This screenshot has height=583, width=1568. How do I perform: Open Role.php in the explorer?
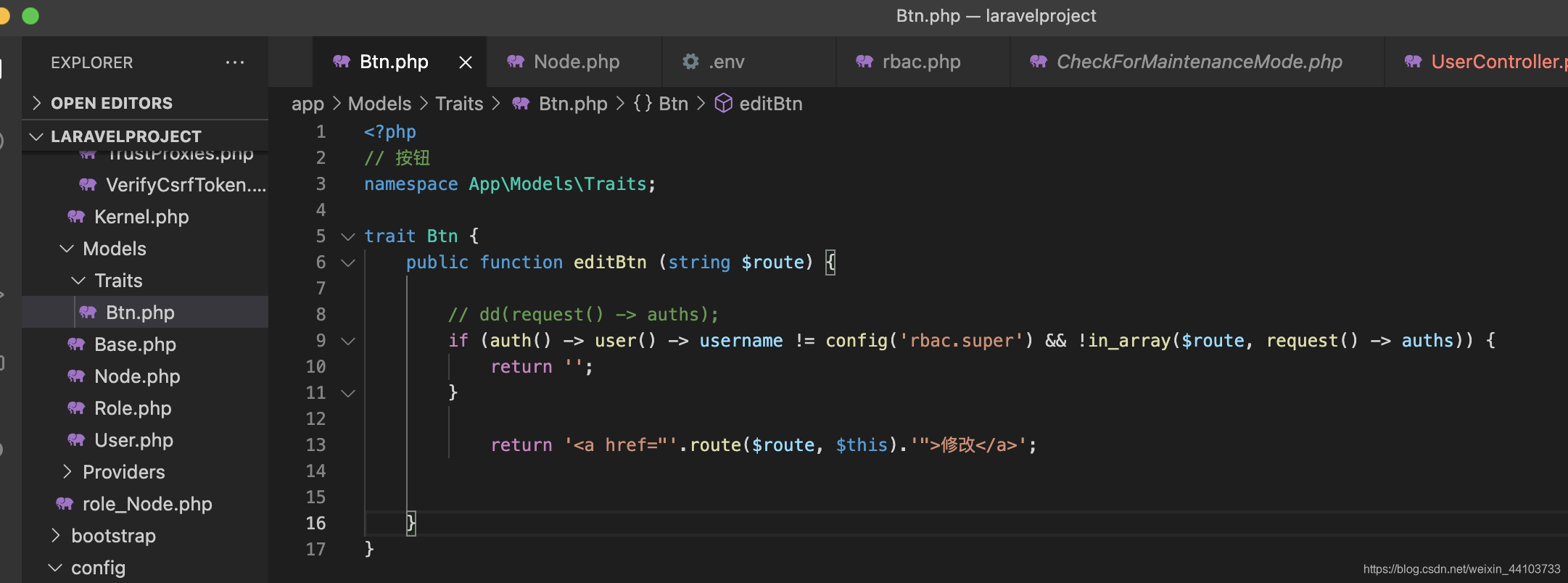tap(145, 408)
